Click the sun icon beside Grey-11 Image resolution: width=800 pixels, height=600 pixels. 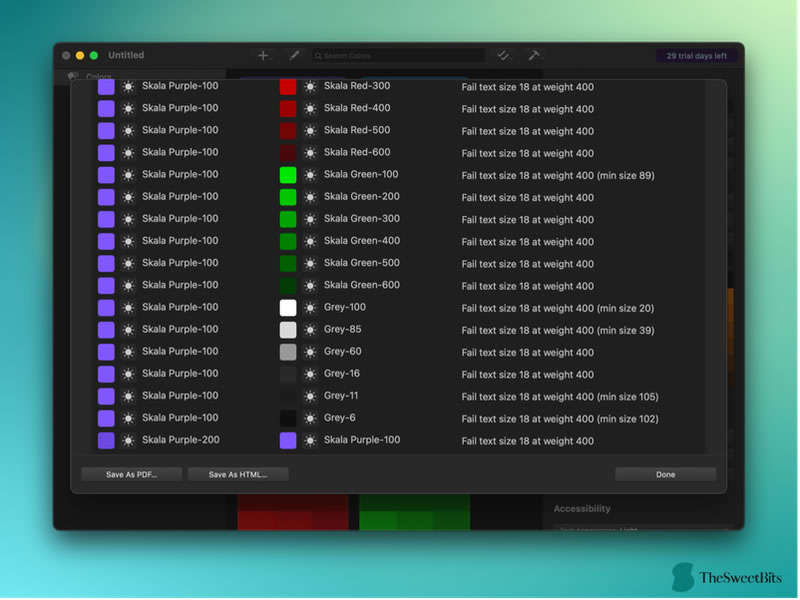[310, 396]
